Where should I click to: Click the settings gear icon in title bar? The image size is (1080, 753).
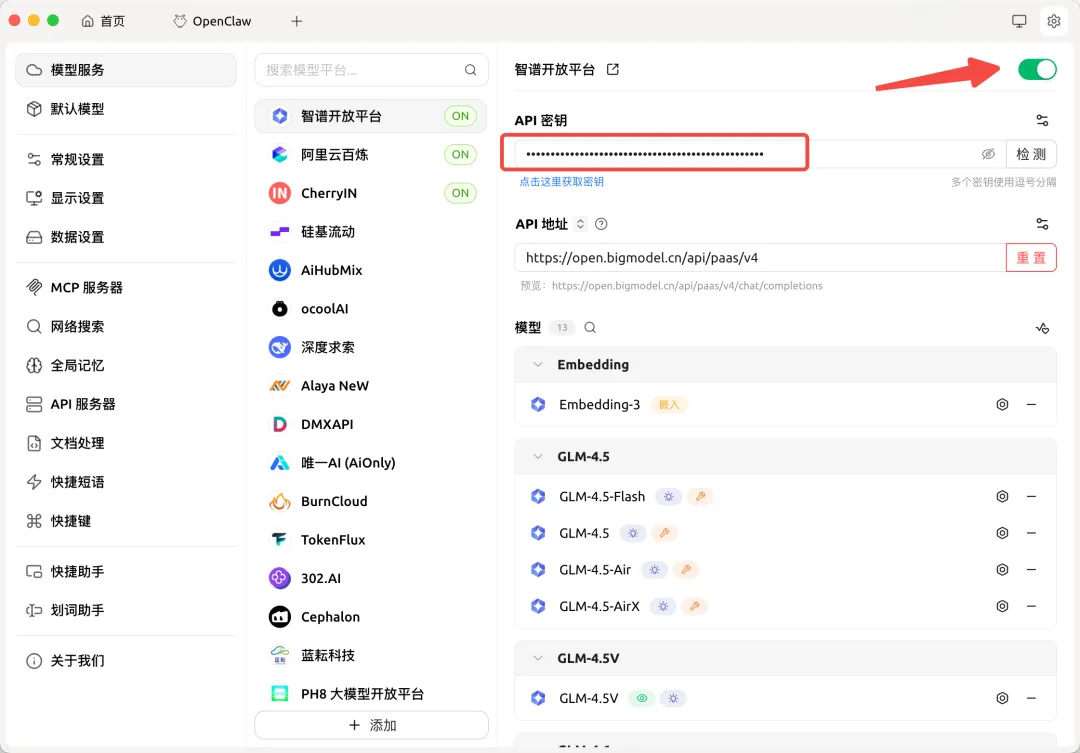tap(1053, 21)
